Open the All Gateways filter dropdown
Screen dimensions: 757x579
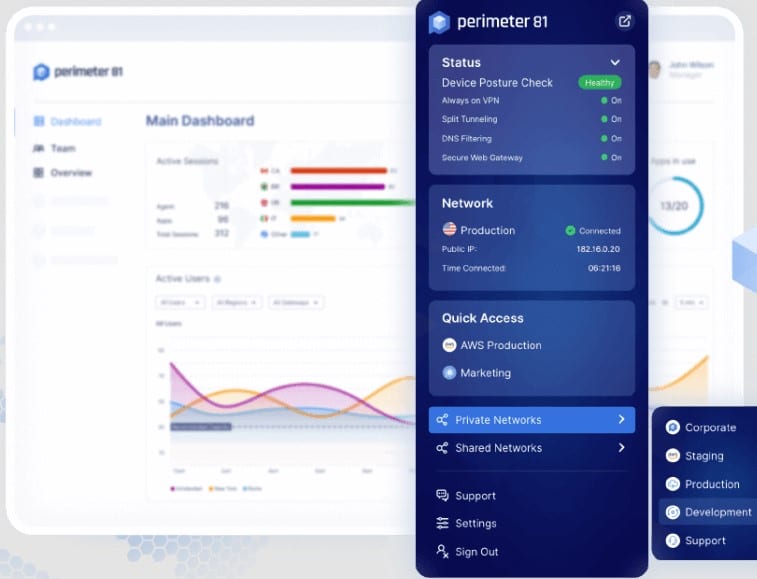click(296, 302)
